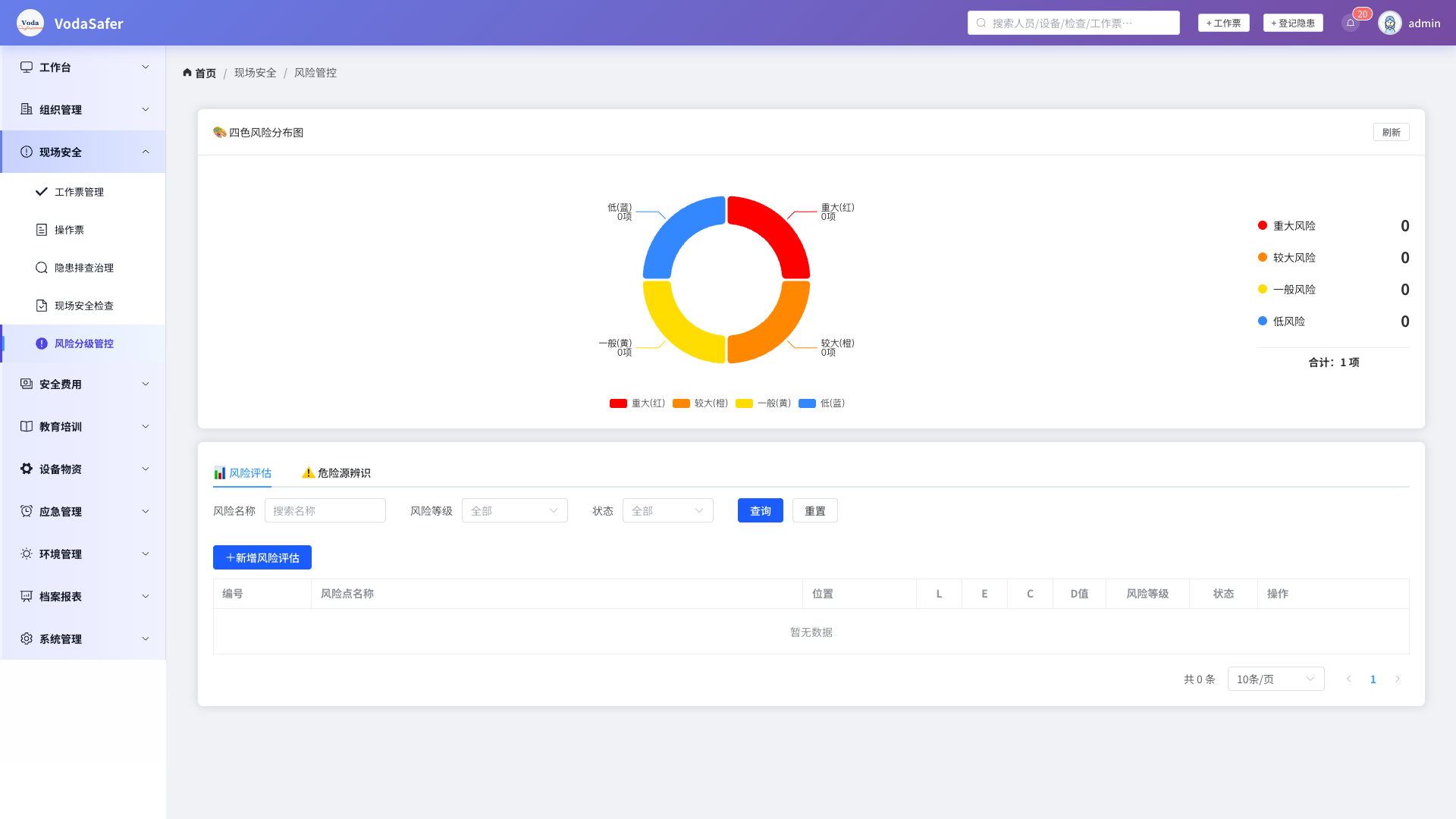Image resolution: width=1456 pixels, height=819 pixels.
Task: Click the 刷新 button
Action: pyautogui.click(x=1392, y=132)
